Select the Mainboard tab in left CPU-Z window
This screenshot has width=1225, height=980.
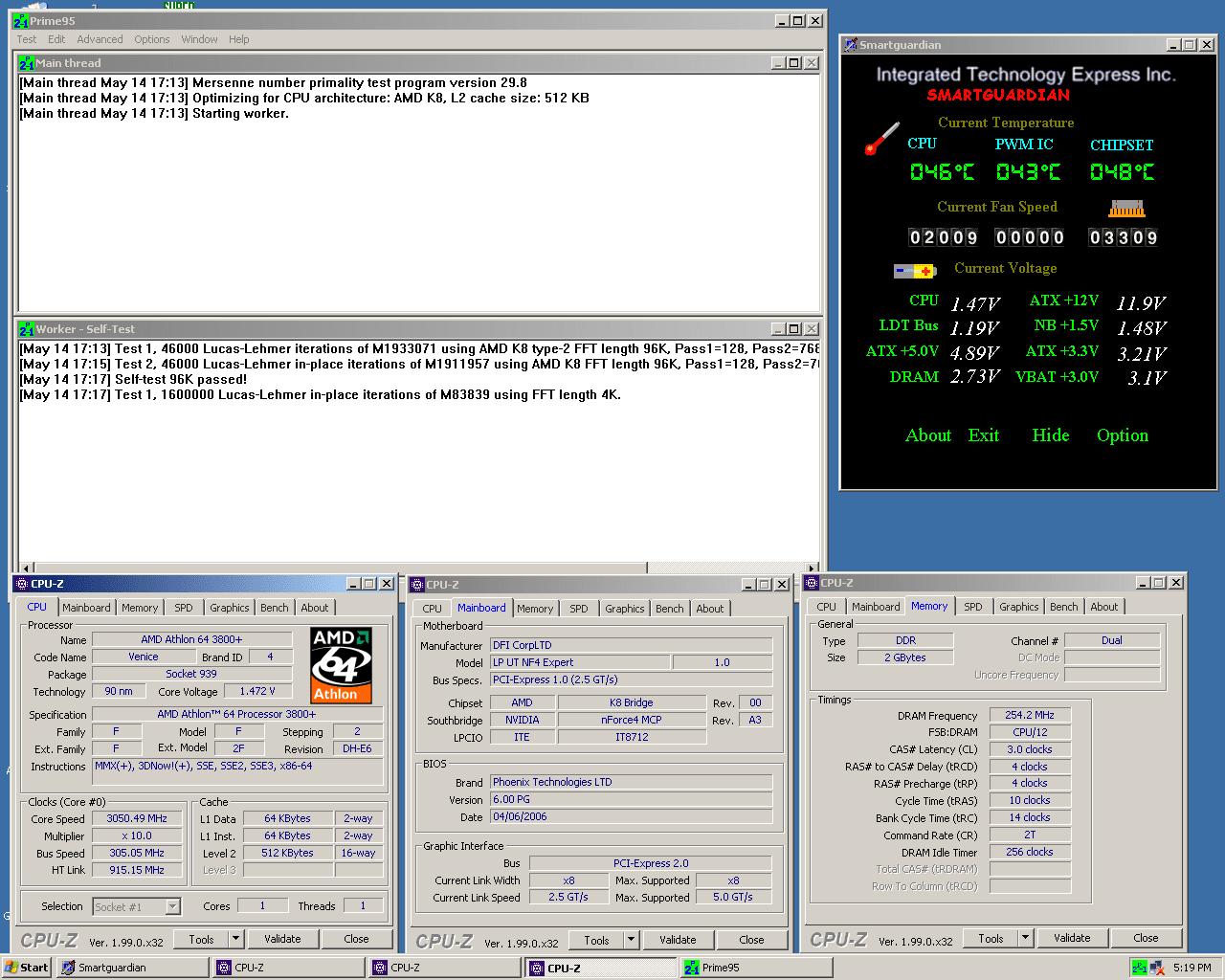pos(86,608)
